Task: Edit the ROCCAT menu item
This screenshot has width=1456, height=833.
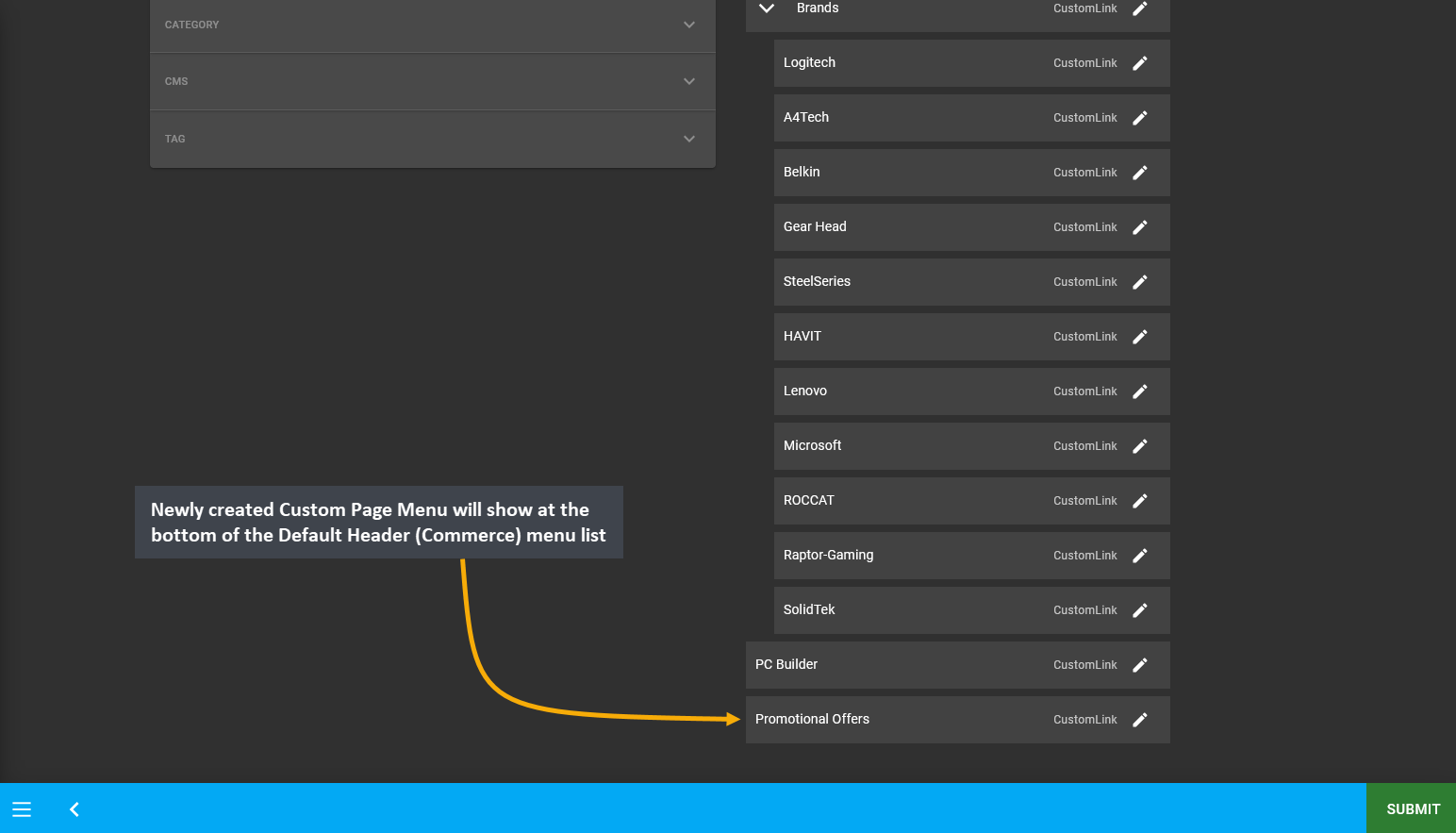Action: (1139, 501)
